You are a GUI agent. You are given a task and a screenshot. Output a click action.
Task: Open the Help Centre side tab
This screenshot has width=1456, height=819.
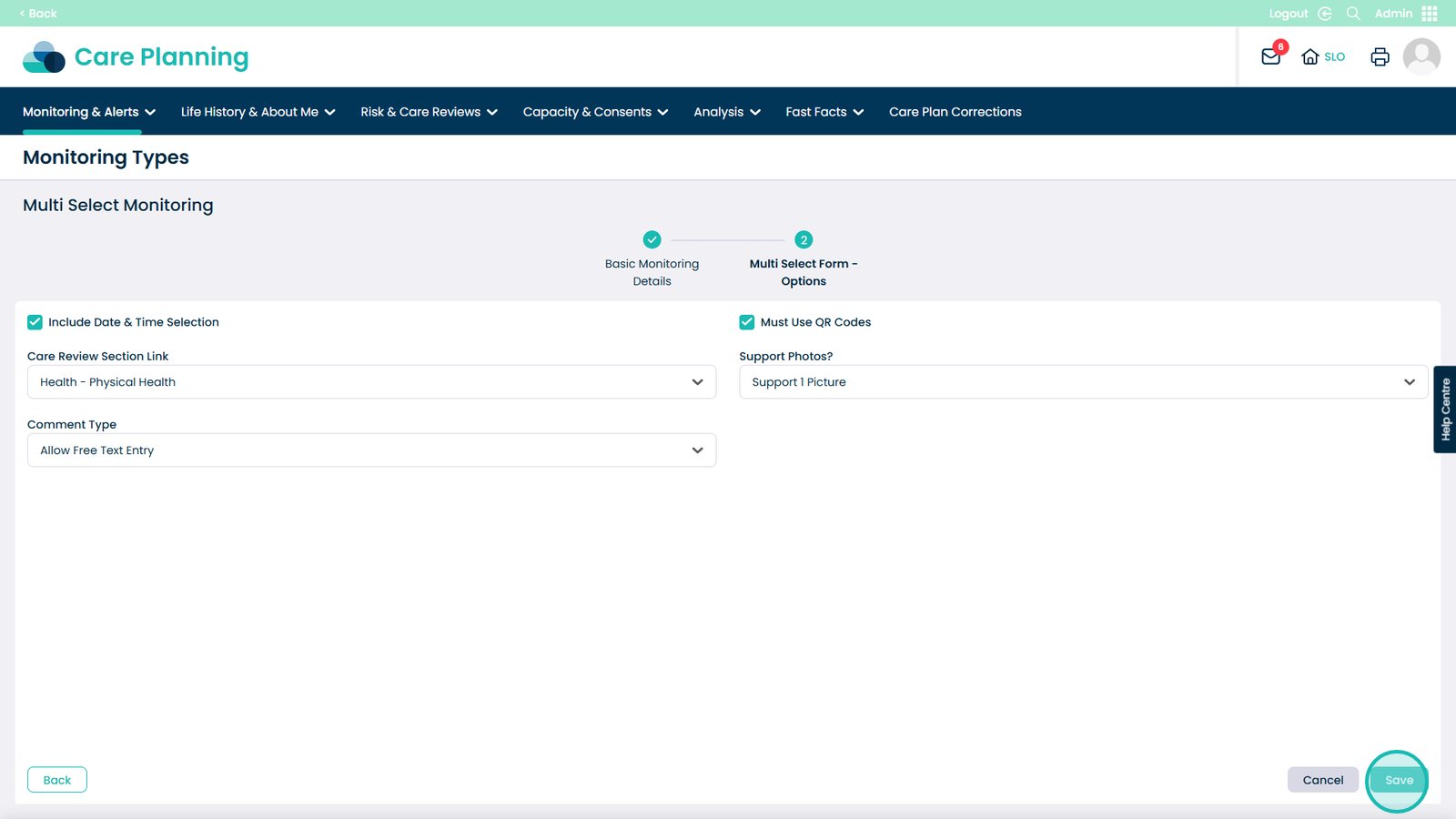[x=1445, y=409]
